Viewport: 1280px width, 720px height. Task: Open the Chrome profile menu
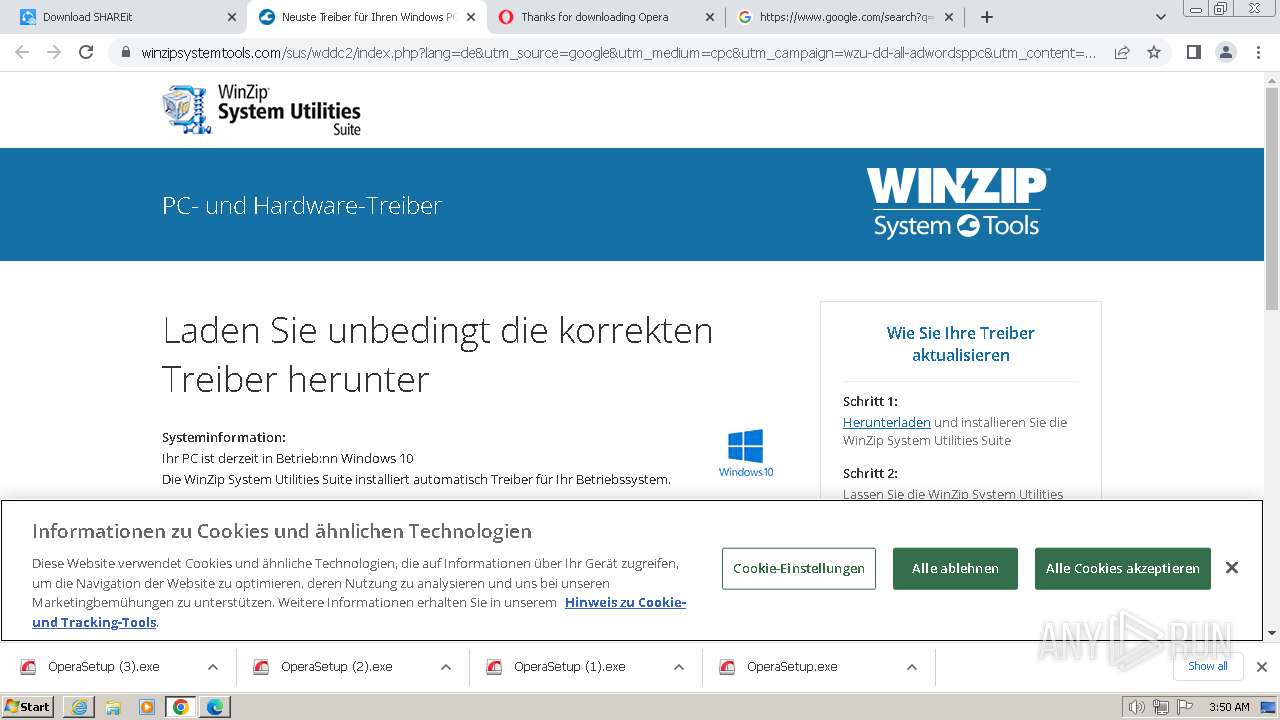1225,52
